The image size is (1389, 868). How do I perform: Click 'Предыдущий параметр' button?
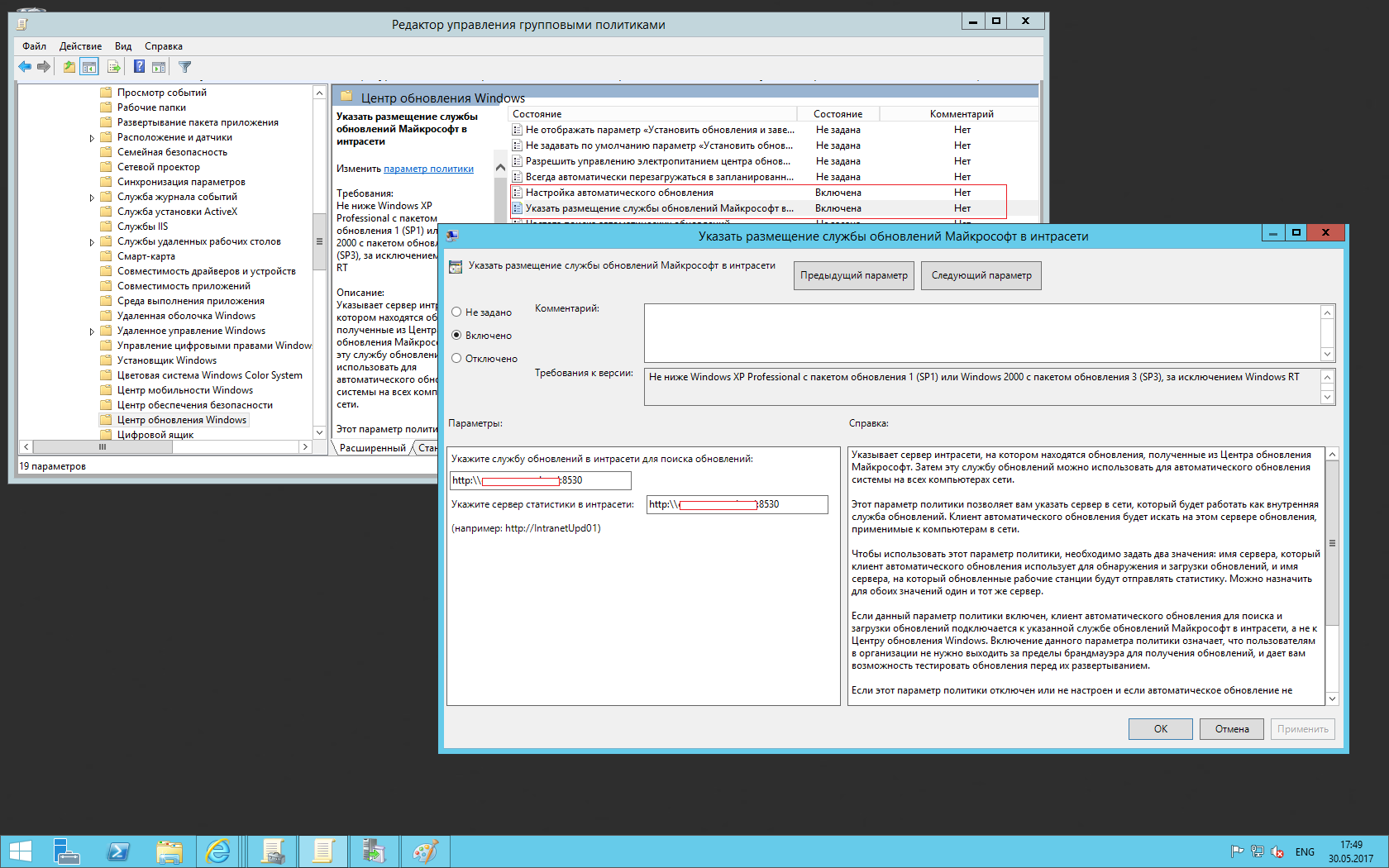tap(854, 275)
